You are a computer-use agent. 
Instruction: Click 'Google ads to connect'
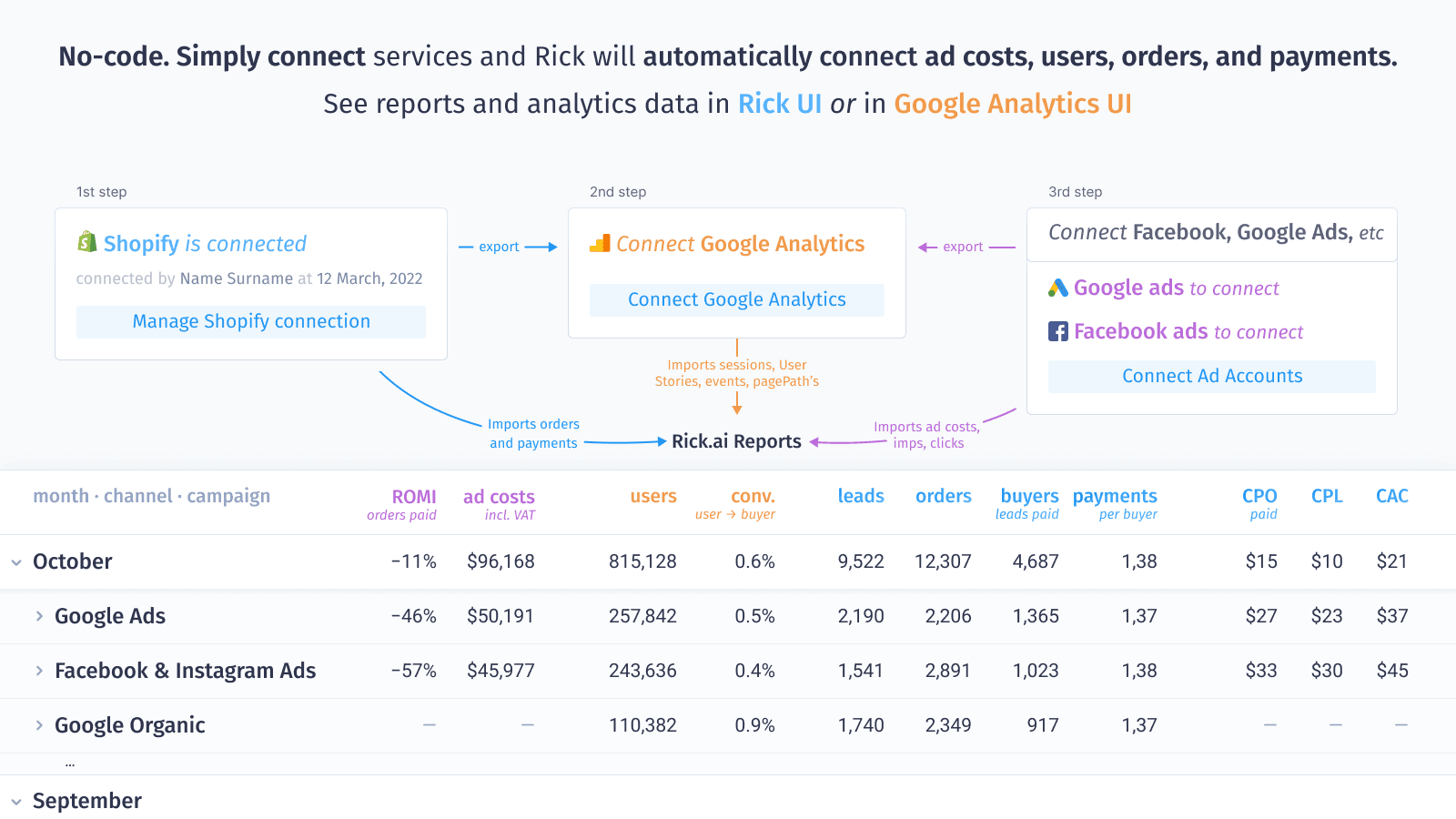(1176, 288)
